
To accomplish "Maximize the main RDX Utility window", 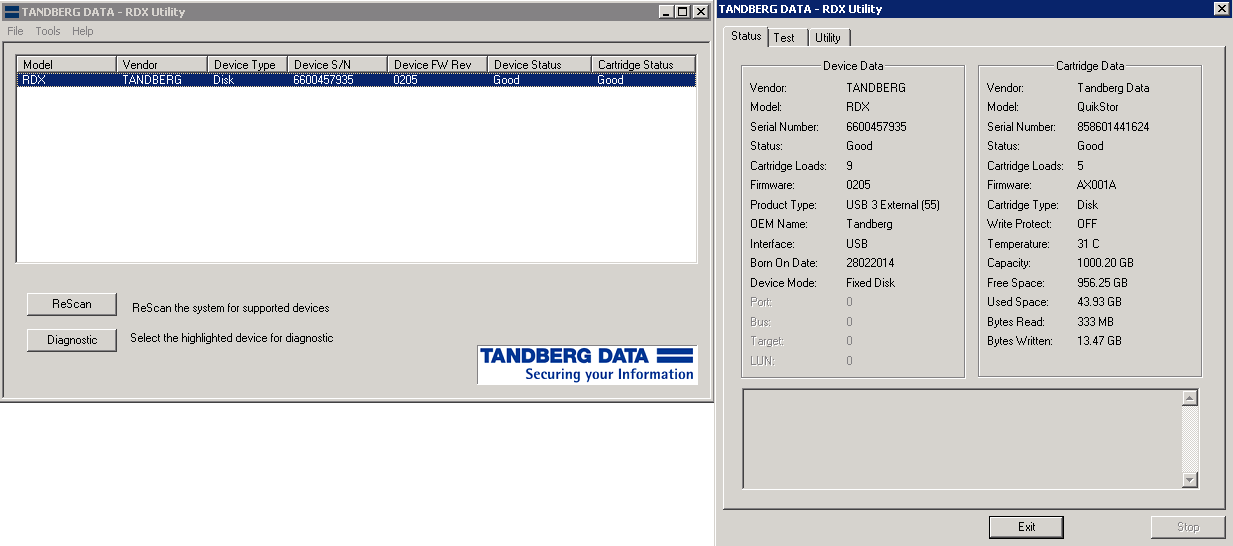I will (x=682, y=11).
